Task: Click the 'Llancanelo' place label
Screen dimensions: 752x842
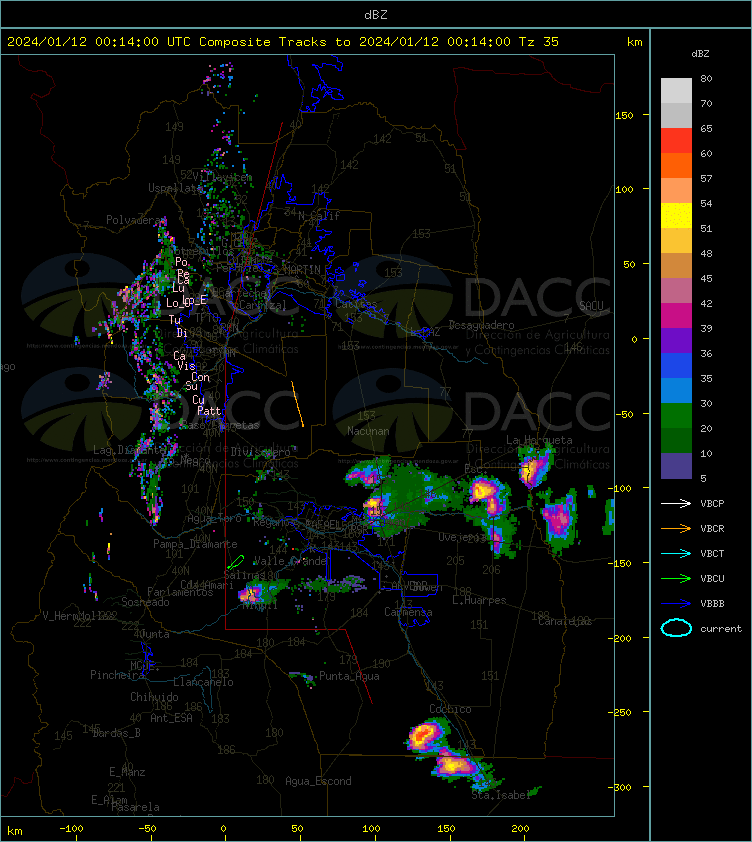Action: 203,682
